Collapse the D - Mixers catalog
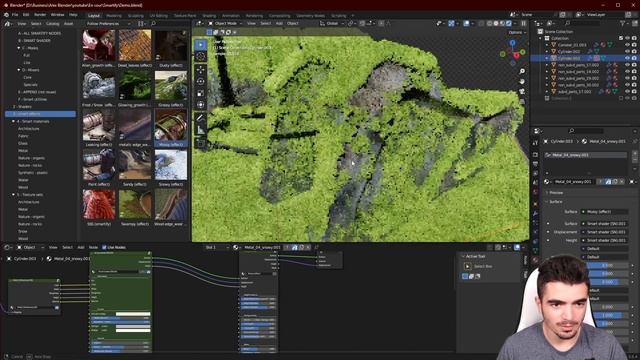Image resolution: width=640 pixels, height=360 pixels. pyautogui.click(x=19, y=70)
